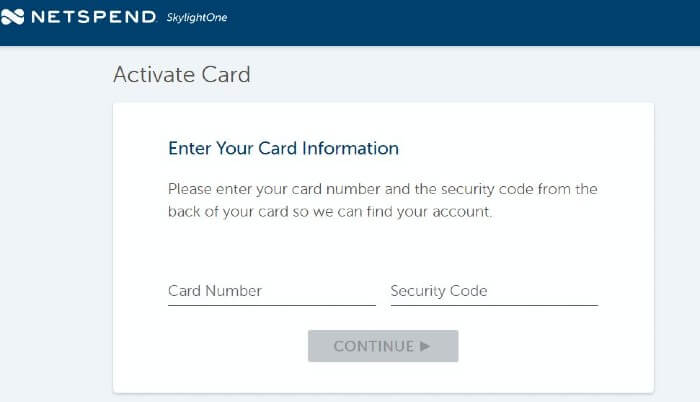Viewport: 700px width, 402px height.
Task: Click the light gray page background
Action: pos(56,223)
